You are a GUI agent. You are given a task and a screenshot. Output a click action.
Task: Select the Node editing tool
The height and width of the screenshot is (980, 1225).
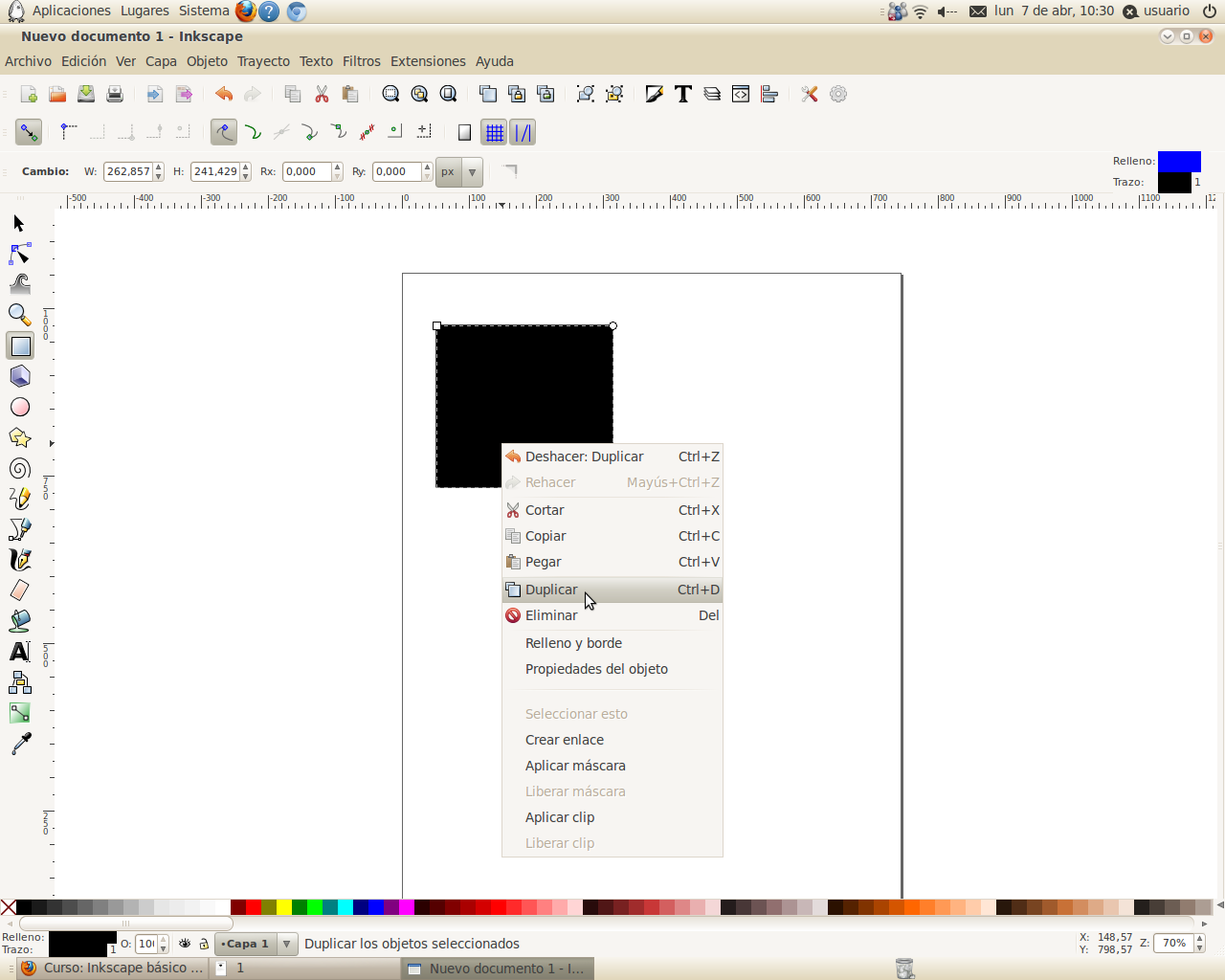(20, 254)
